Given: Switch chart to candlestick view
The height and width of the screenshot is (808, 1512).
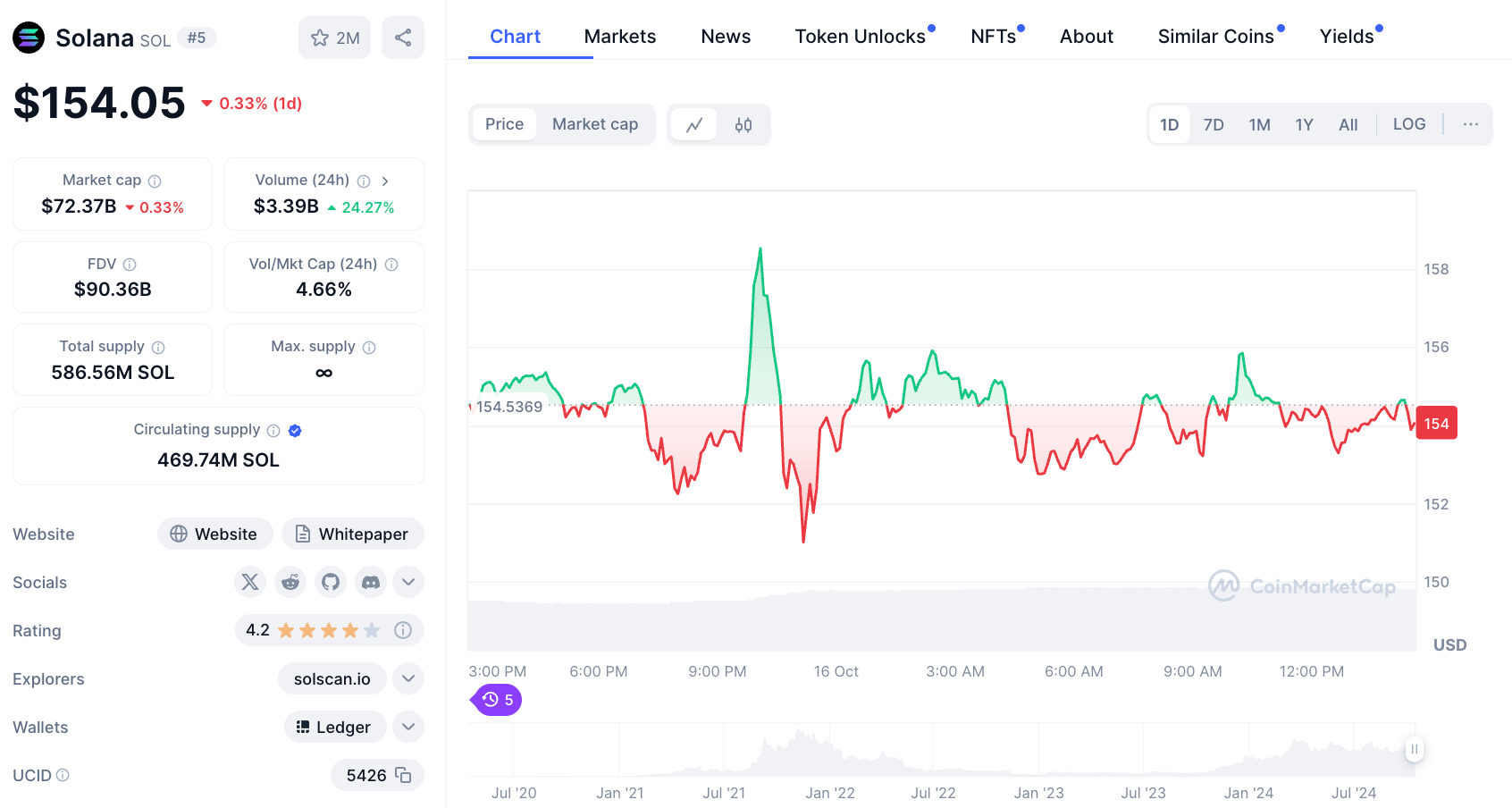Looking at the screenshot, I should coord(743,125).
